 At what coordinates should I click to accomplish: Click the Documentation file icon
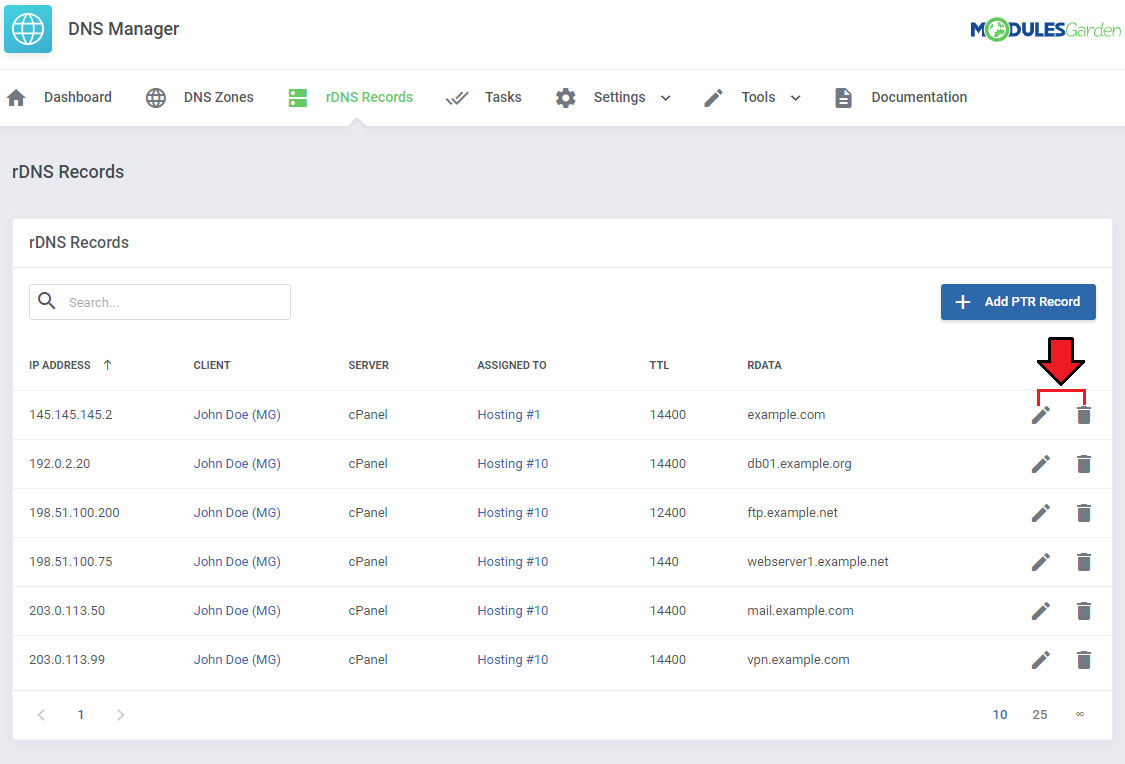(844, 98)
